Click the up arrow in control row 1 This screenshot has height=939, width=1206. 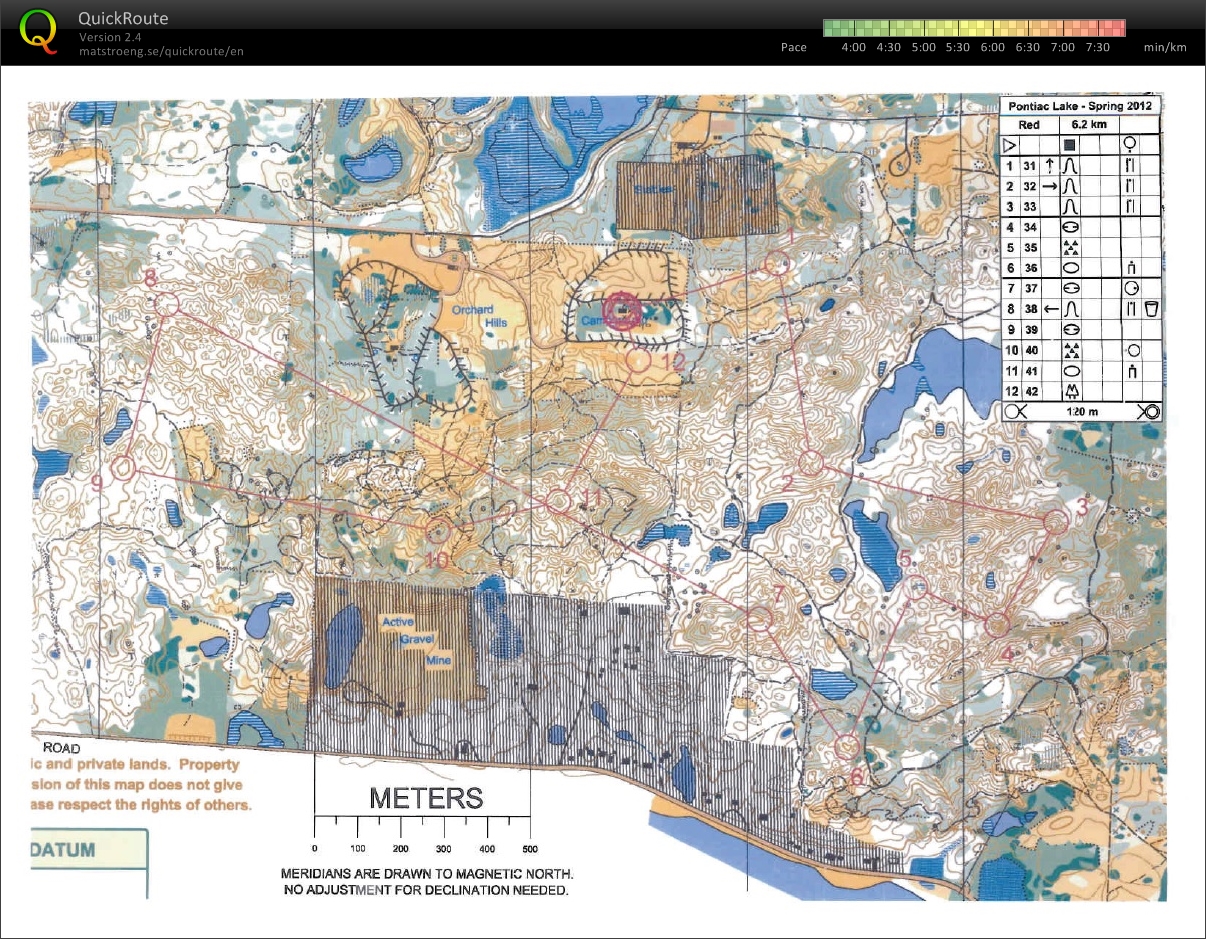coord(1050,166)
